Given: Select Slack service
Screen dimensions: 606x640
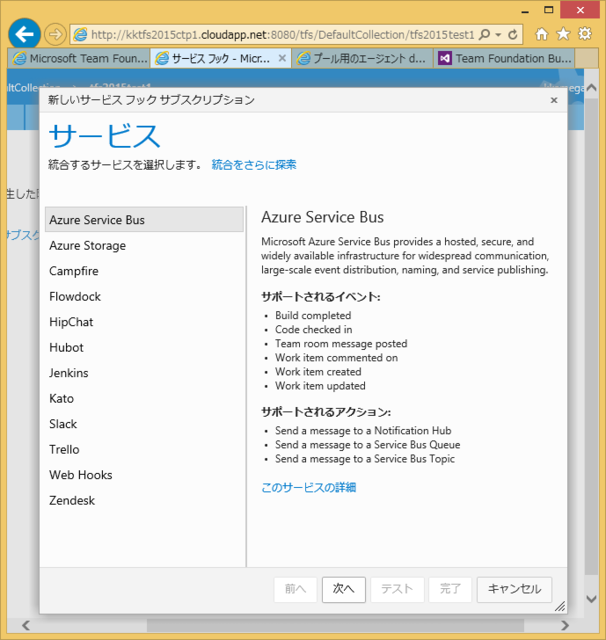Looking at the screenshot, I should (144, 424).
